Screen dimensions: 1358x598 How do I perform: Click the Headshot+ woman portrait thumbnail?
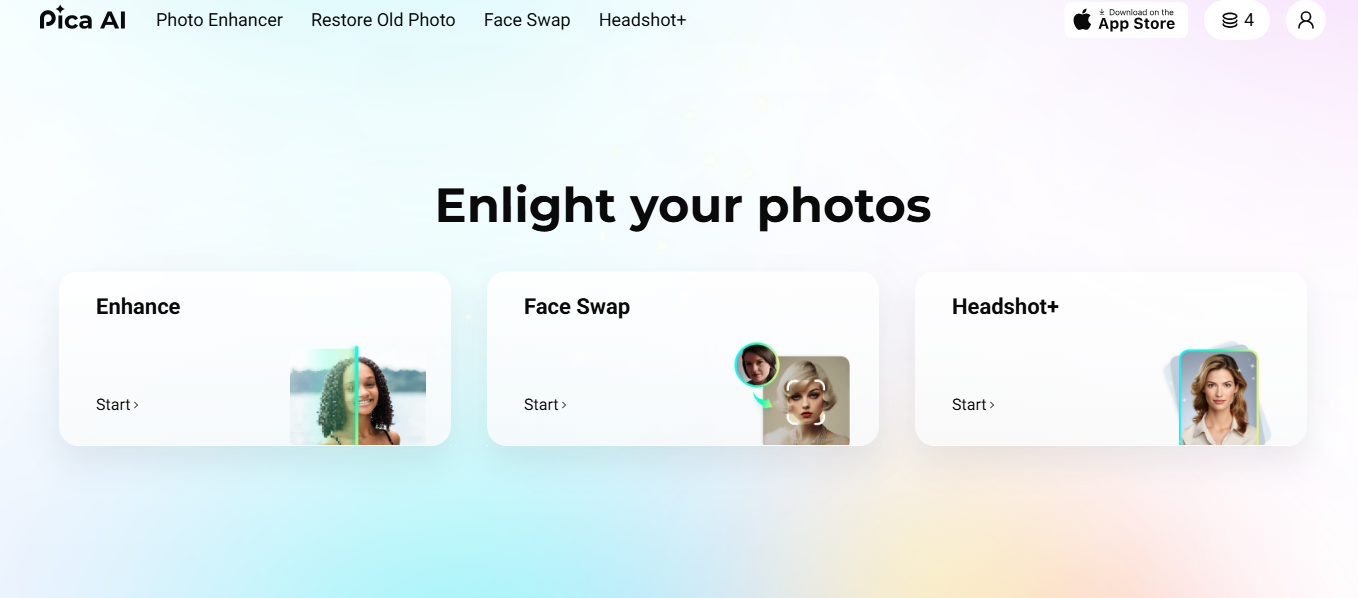coord(1218,398)
